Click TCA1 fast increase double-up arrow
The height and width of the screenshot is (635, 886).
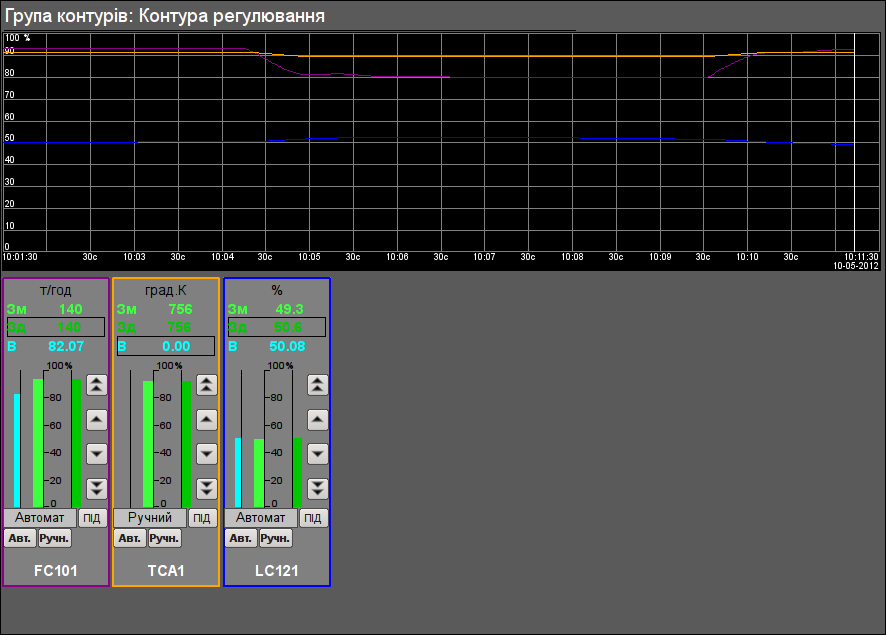[207, 385]
